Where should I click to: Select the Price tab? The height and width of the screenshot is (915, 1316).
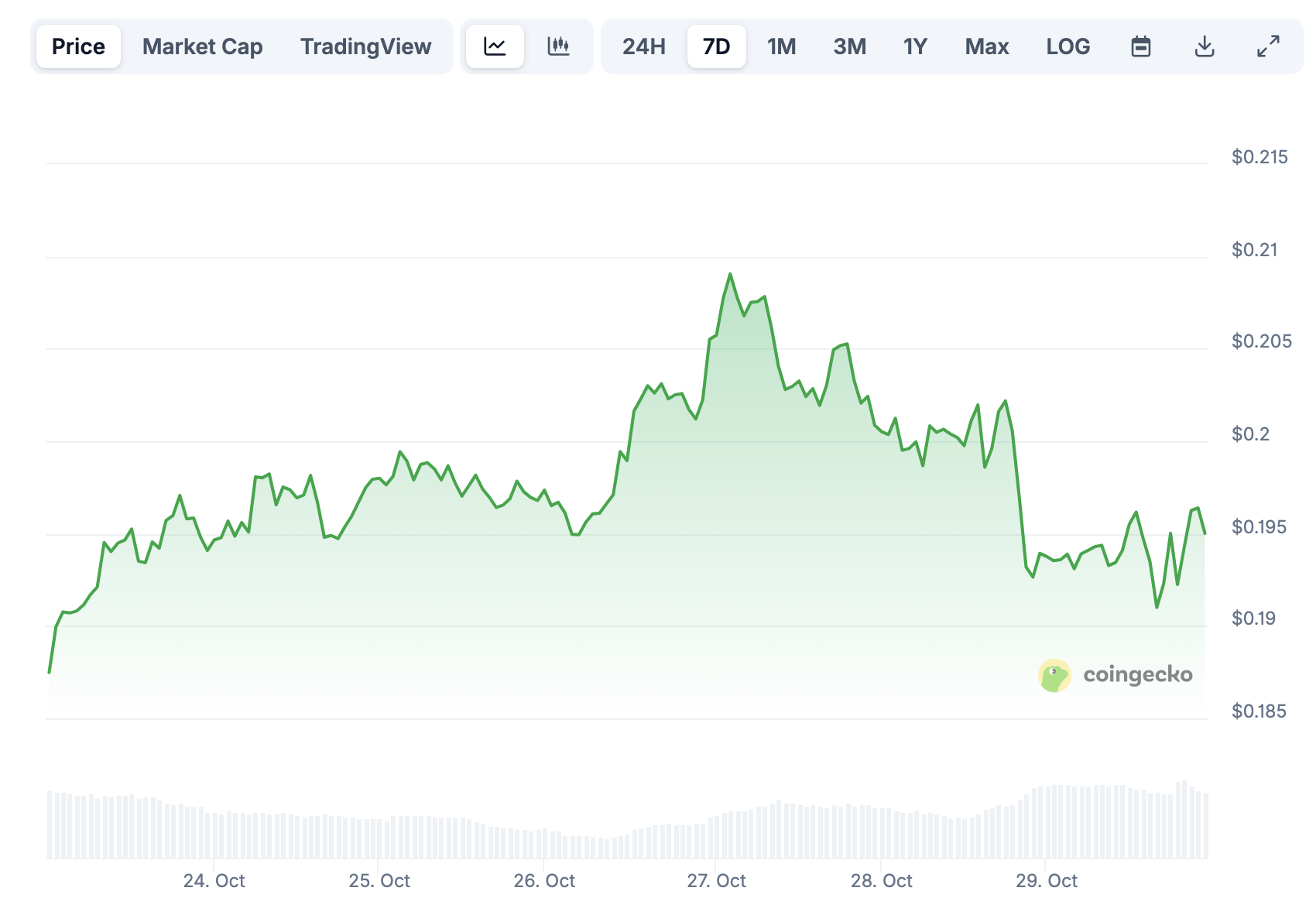(77, 46)
